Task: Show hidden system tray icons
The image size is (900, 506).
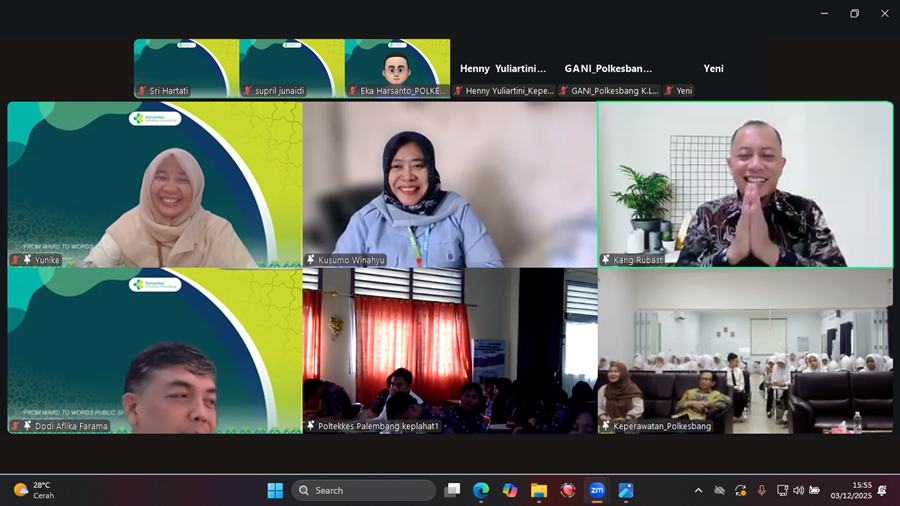Action: 698,490
